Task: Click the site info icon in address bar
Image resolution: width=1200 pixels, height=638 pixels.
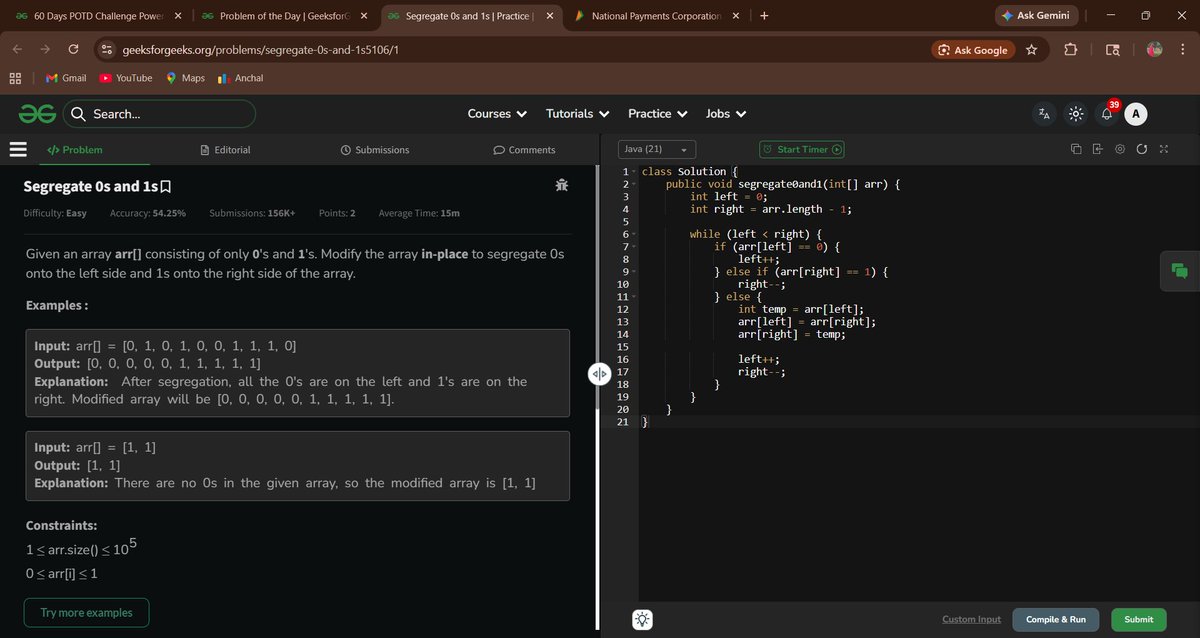Action: pos(107,50)
